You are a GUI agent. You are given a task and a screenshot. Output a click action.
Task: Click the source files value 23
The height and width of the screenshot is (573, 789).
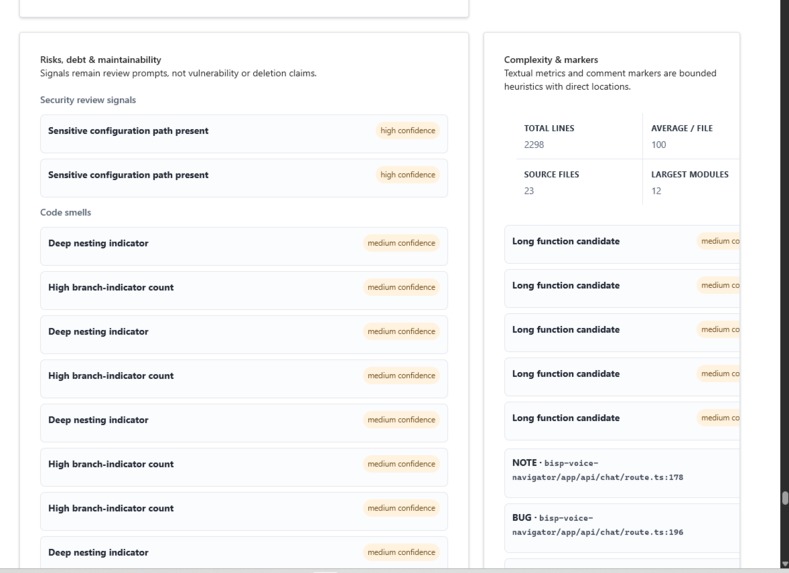click(x=529, y=191)
